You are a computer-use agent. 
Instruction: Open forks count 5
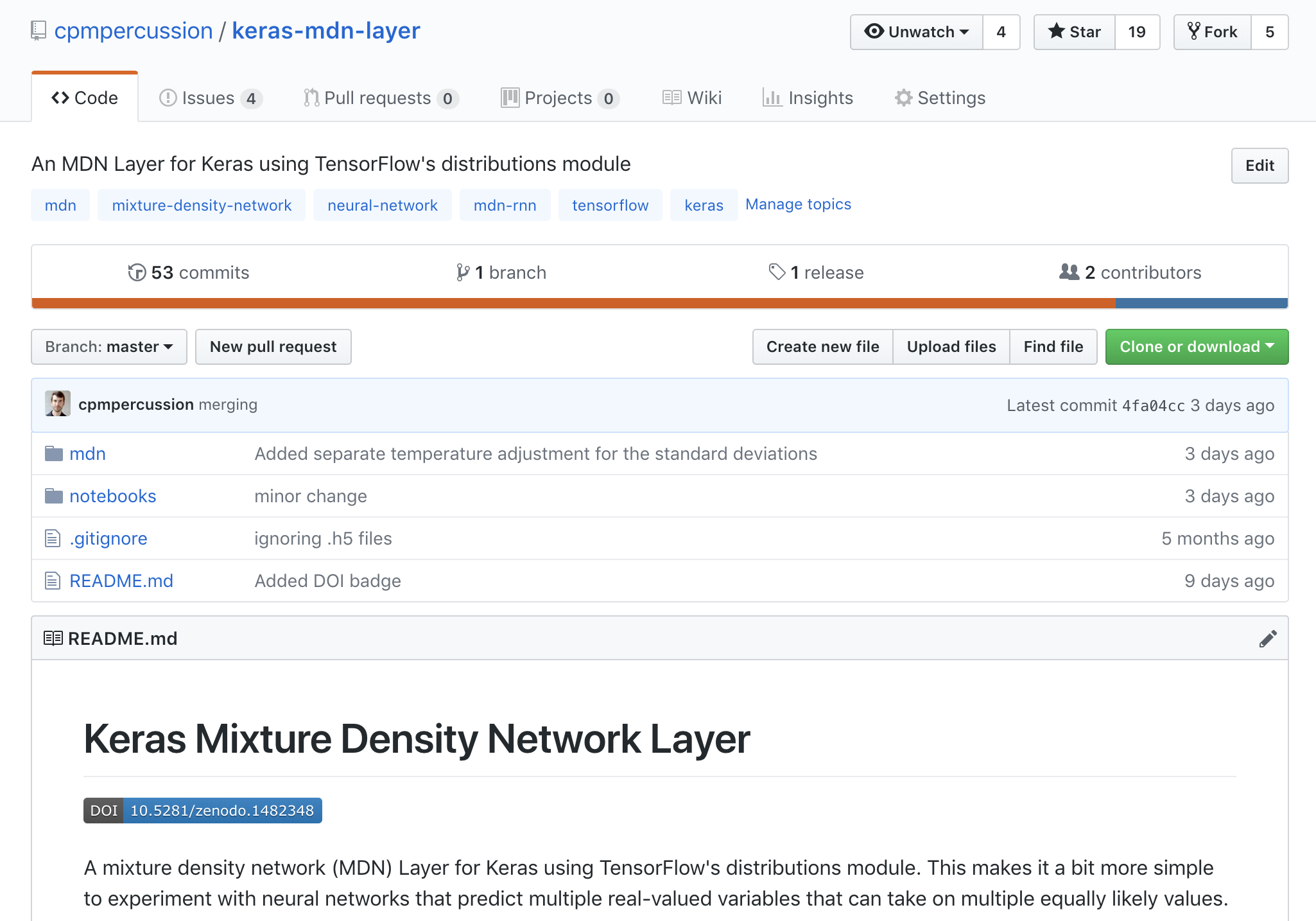[x=1270, y=32]
